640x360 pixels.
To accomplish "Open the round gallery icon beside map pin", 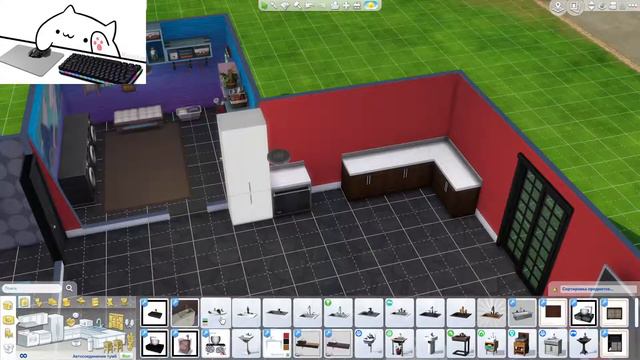I will (575, 7).
